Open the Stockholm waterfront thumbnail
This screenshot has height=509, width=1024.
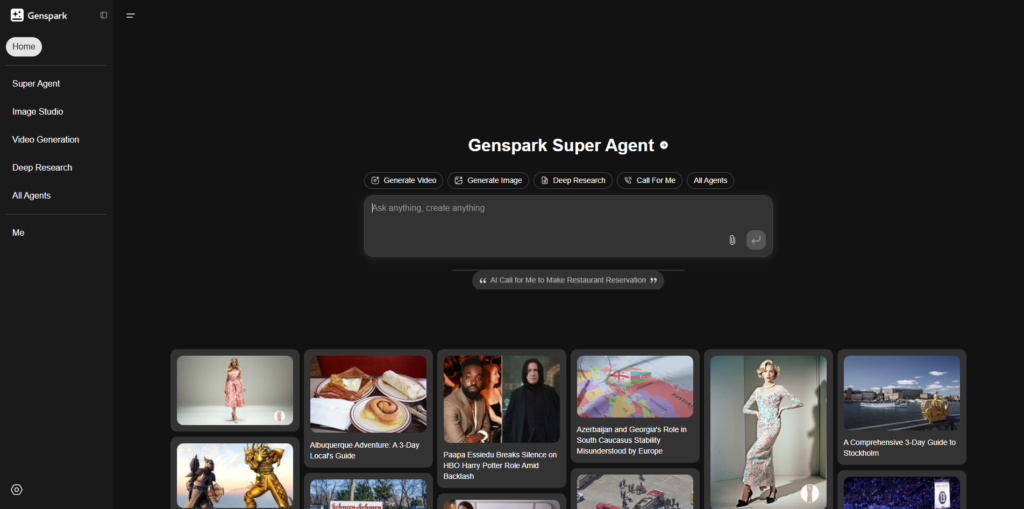pos(902,393)
